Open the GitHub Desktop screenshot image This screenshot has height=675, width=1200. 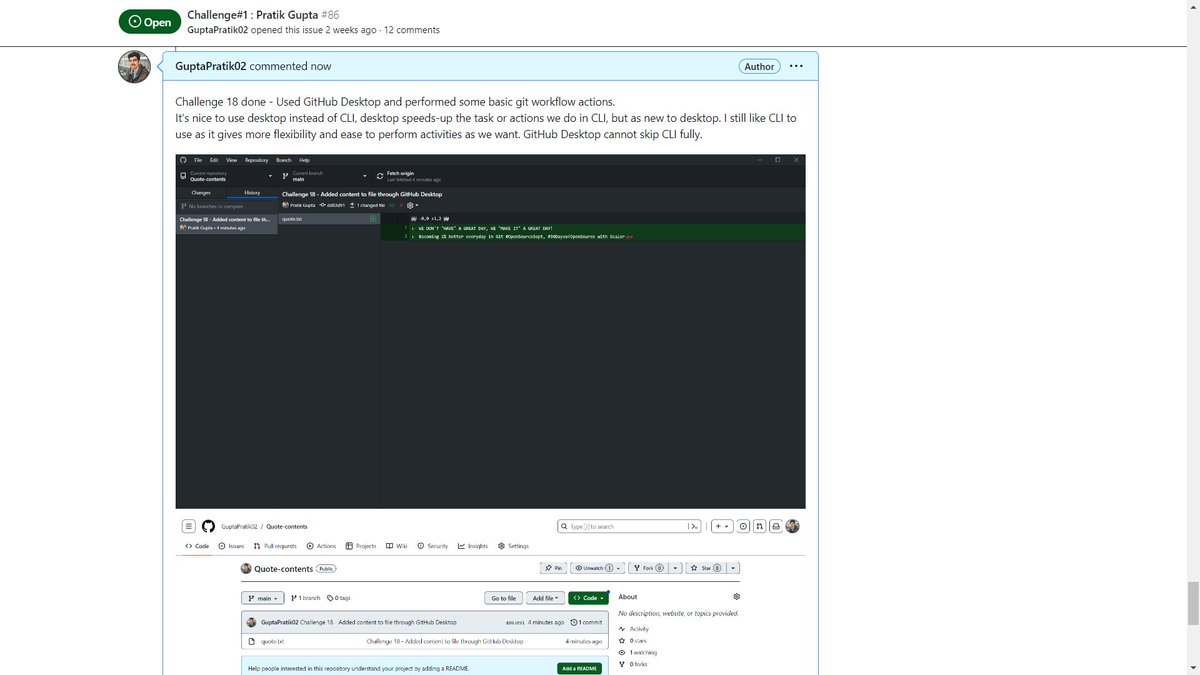coord(490,331)
